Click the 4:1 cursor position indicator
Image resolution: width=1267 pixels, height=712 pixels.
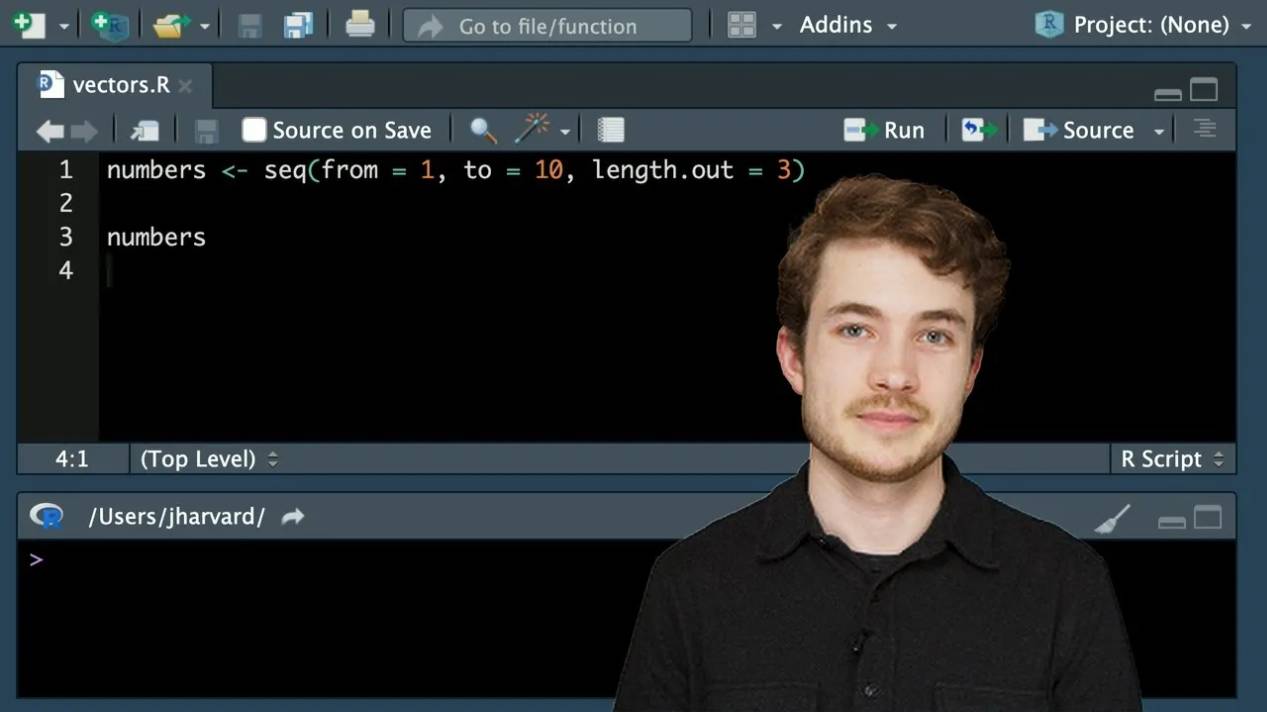coord(72,459)
